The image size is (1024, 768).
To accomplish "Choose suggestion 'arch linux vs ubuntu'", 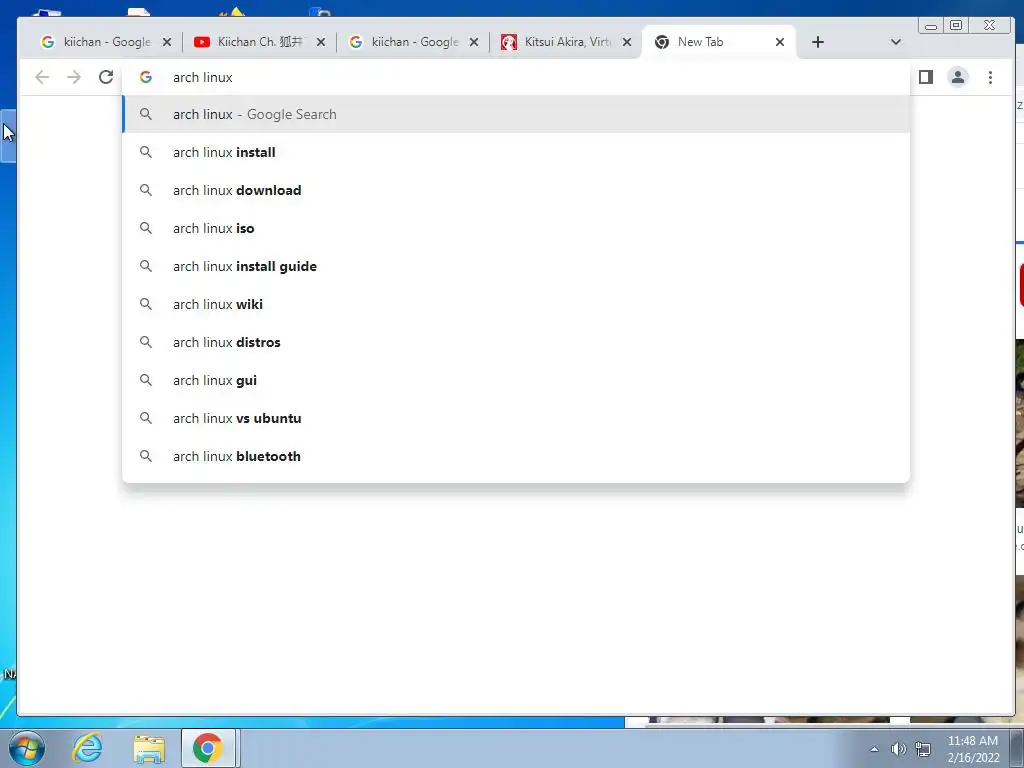I will 516,418.
